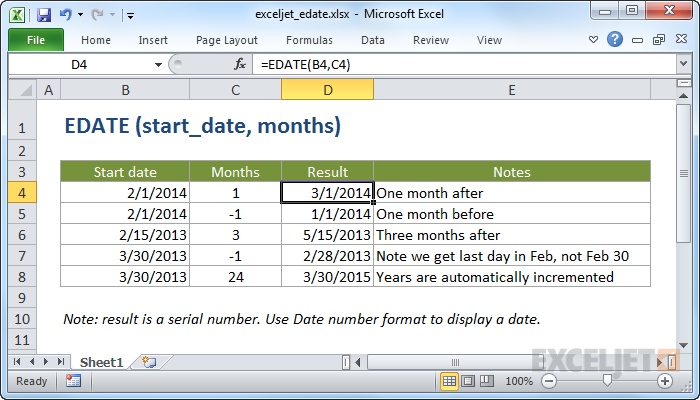
Task: Click the Save icon in Quick Access Toolbar
Action: [43, 15]
